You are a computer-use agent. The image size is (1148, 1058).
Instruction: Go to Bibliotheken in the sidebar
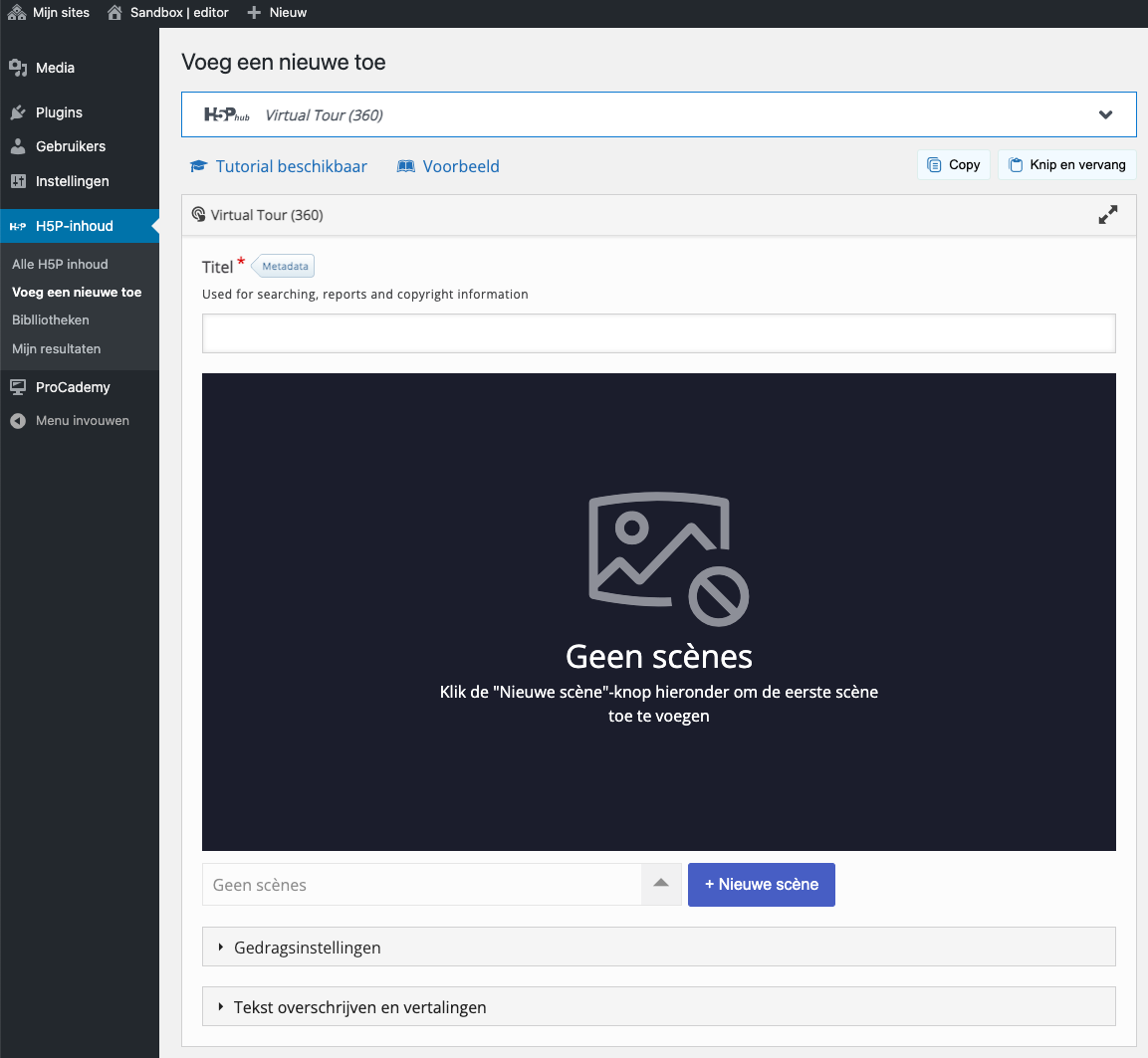click(51, 319)
